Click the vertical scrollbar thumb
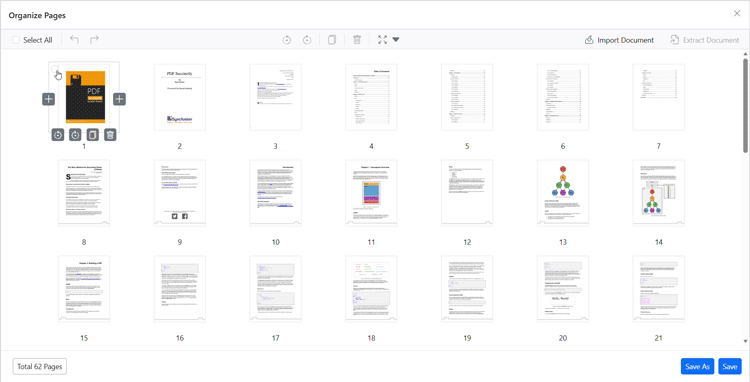The height and width of the screenshot is (382, 750). click(745, 105)
